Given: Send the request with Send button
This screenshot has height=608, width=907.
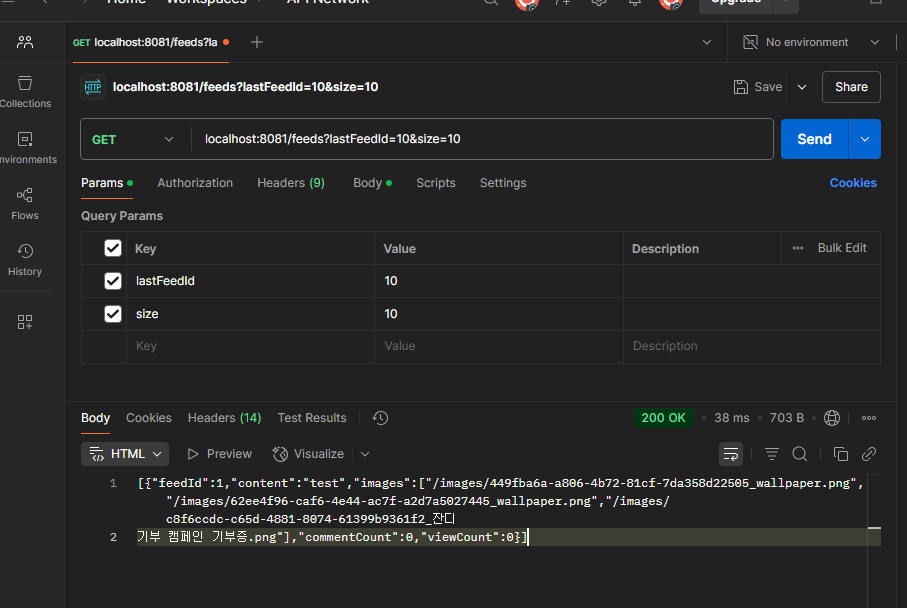Looking at the screenshot, I should [814, 139].
